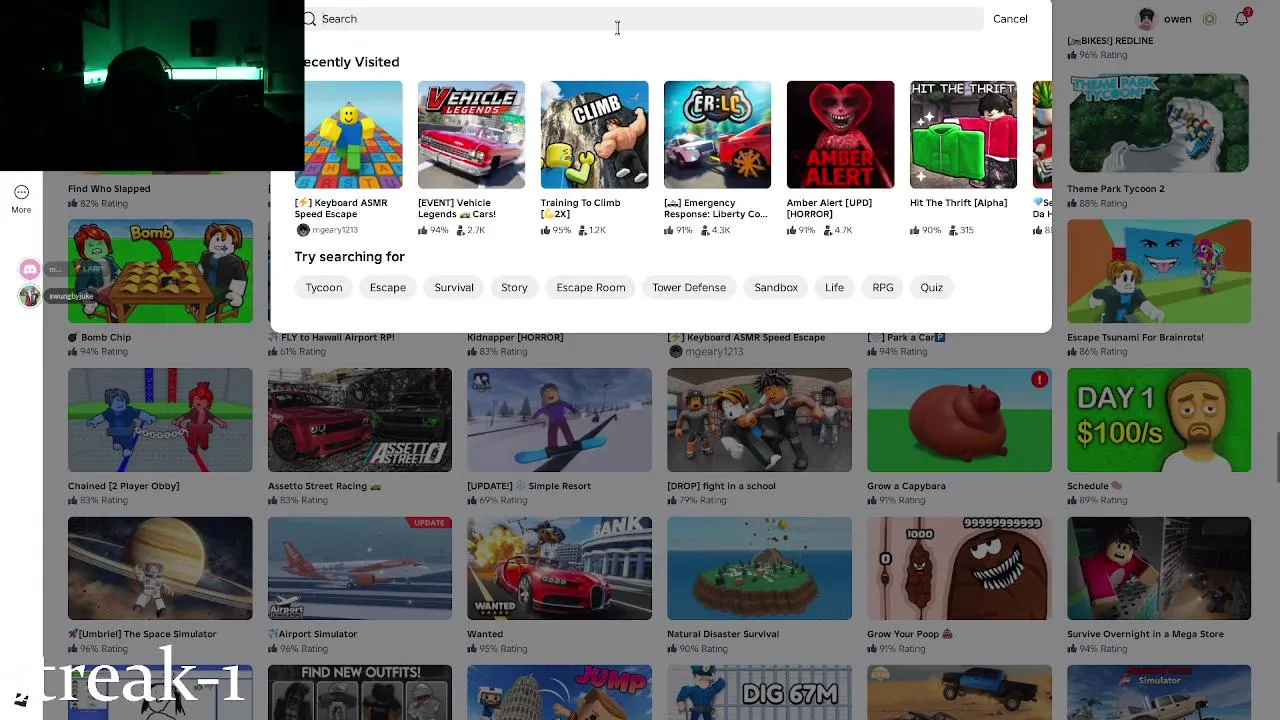Viewport: 1280px width, 720px height.
Task: Click the Discord icon in sidebar
Action: pos(30,269)
